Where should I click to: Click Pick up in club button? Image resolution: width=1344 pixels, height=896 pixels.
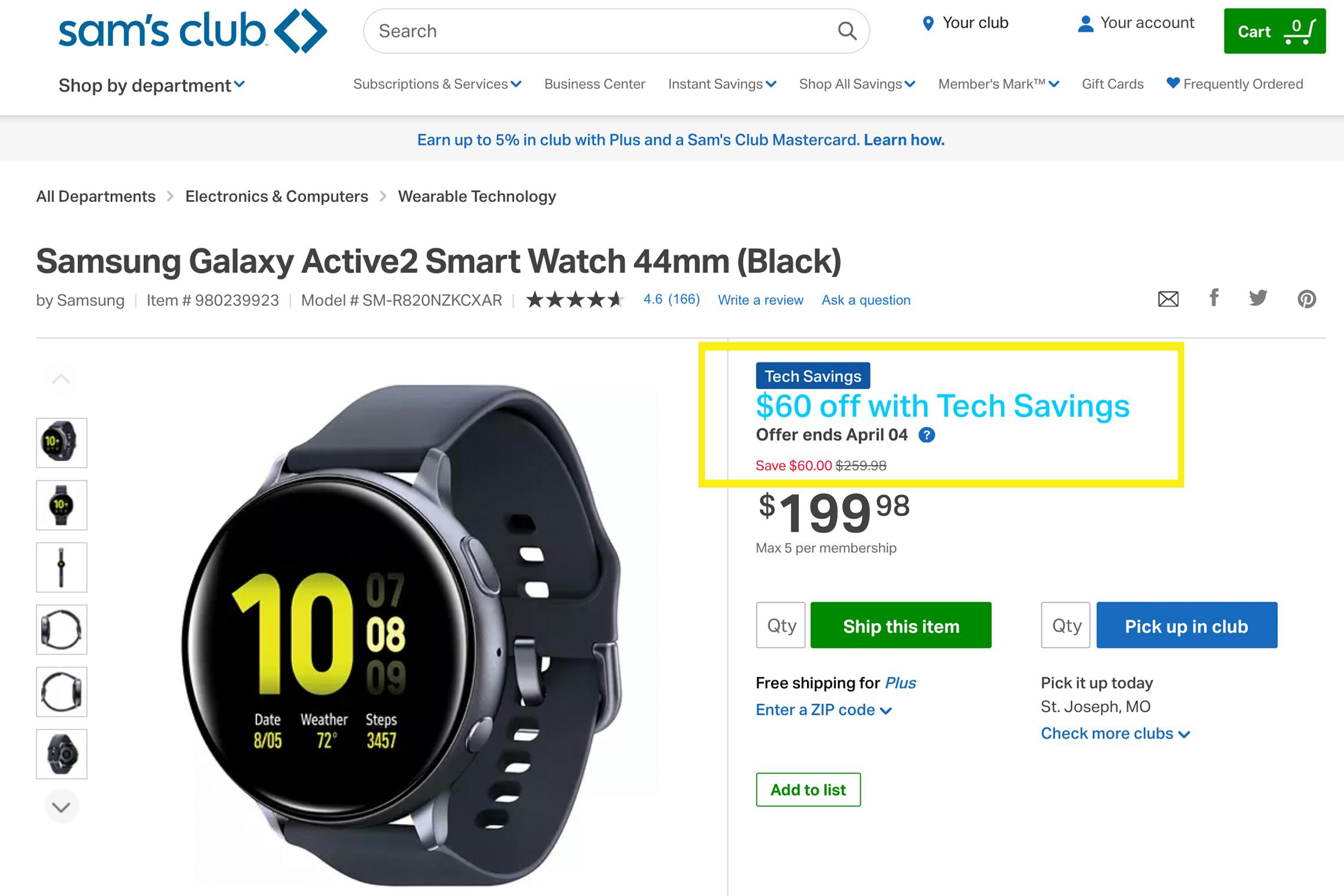coord(1186,625)
